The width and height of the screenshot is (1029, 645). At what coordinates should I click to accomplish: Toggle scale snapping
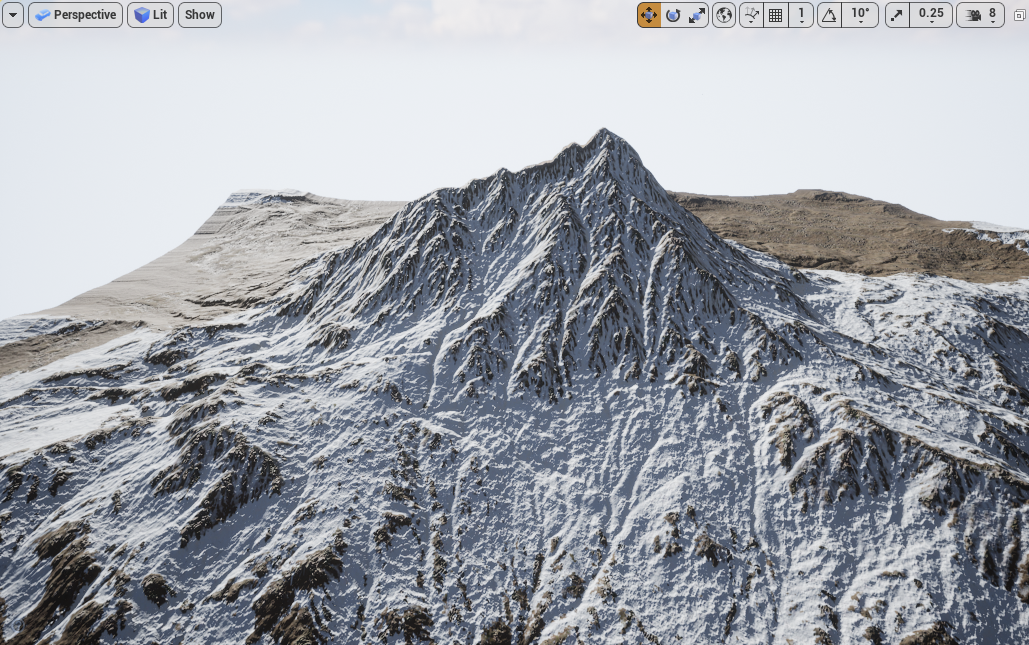[x=897, y=15]
